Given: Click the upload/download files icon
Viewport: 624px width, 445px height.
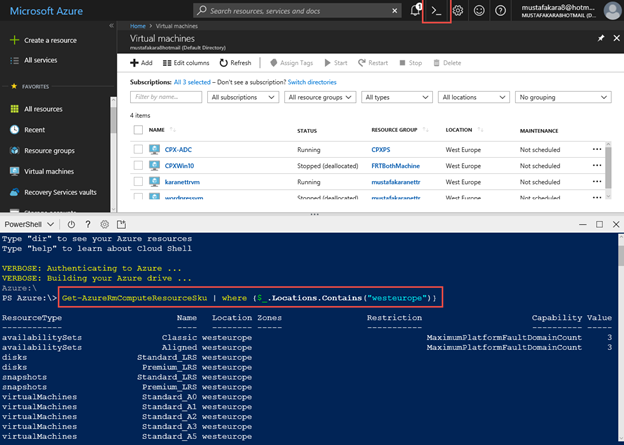Looking at the screenshot, I should [121, 224].
